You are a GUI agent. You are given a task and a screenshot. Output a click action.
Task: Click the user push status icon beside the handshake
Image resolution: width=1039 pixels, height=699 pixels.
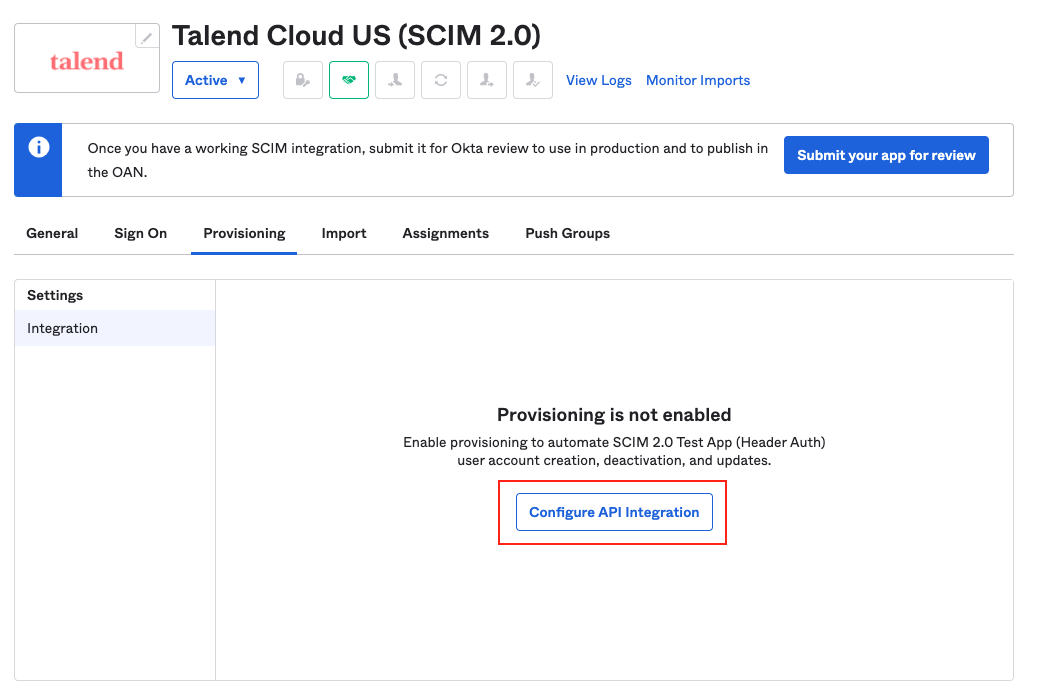click(394, 80)
